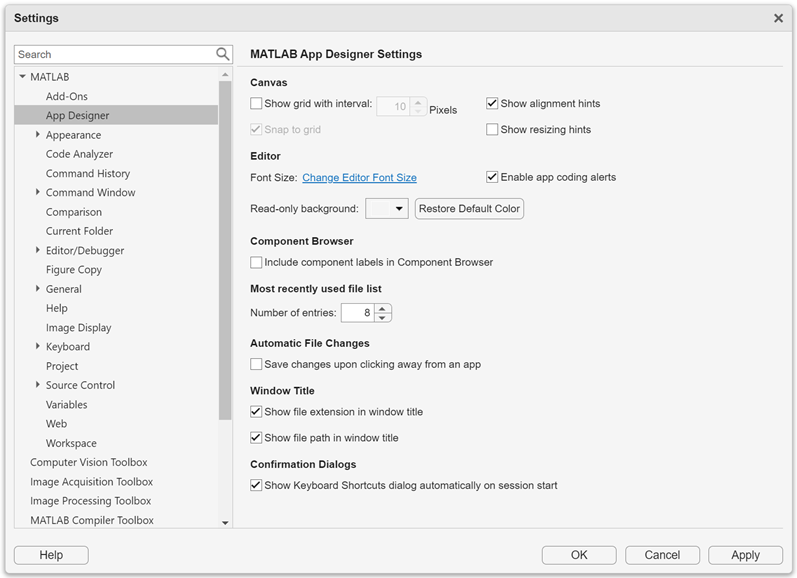The image size is (797, 578).
Task: Turn on Show resizing hints
Action: point(492,130)
